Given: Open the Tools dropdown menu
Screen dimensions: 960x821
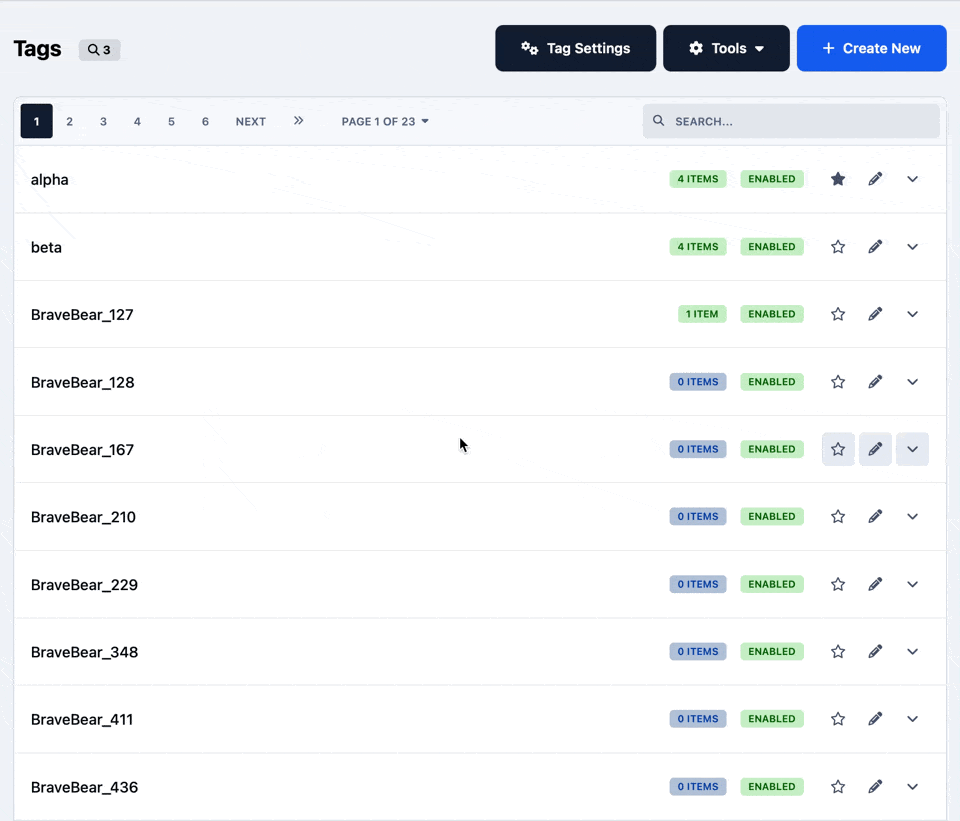Looking at the screenshot, I should 726,48.
